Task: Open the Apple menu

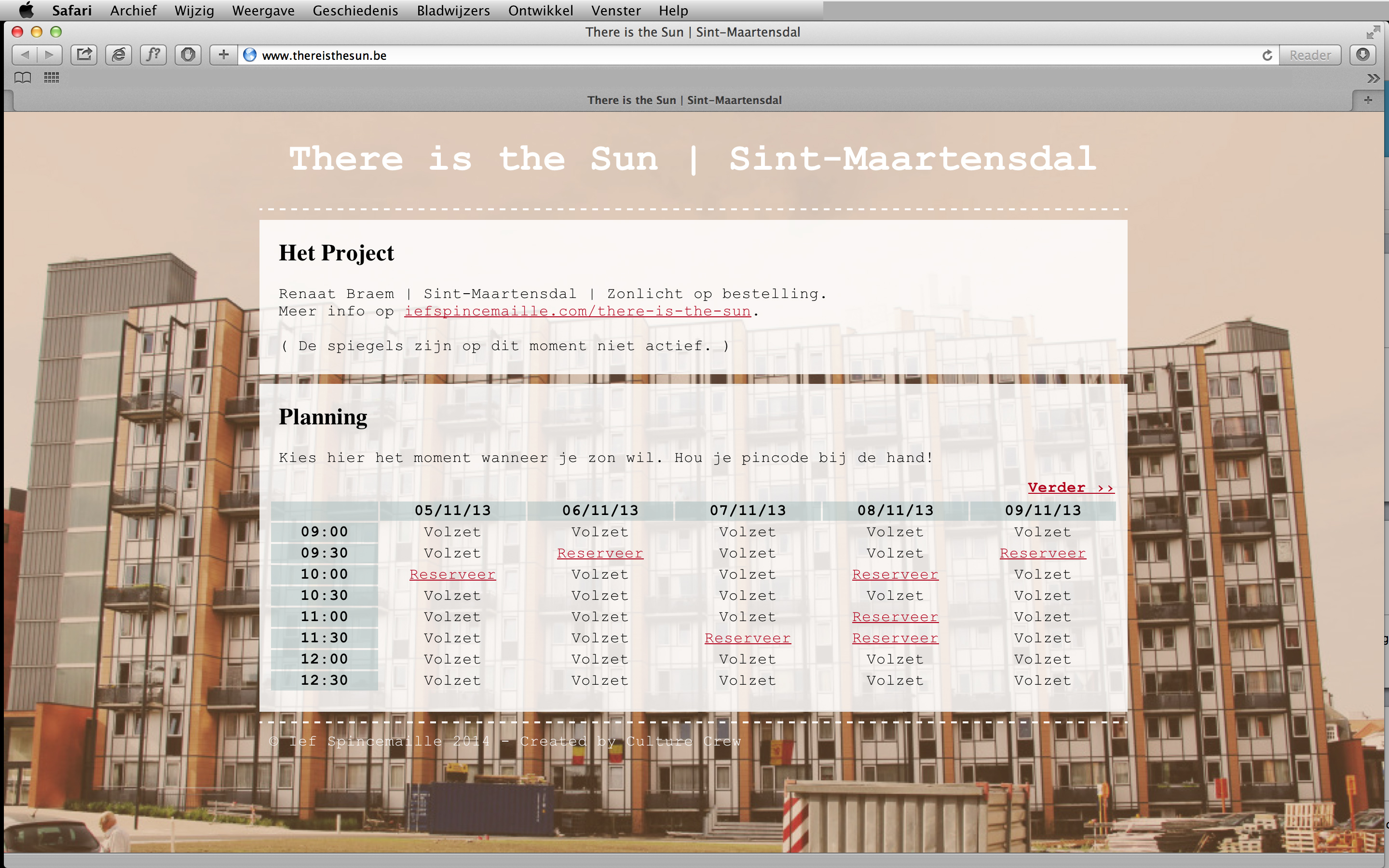Action: click(27, 10)
